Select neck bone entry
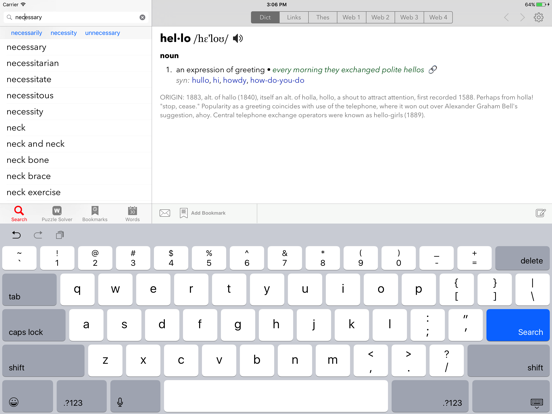This screenshot has width=552, height=414. click(x=76, y=160)
